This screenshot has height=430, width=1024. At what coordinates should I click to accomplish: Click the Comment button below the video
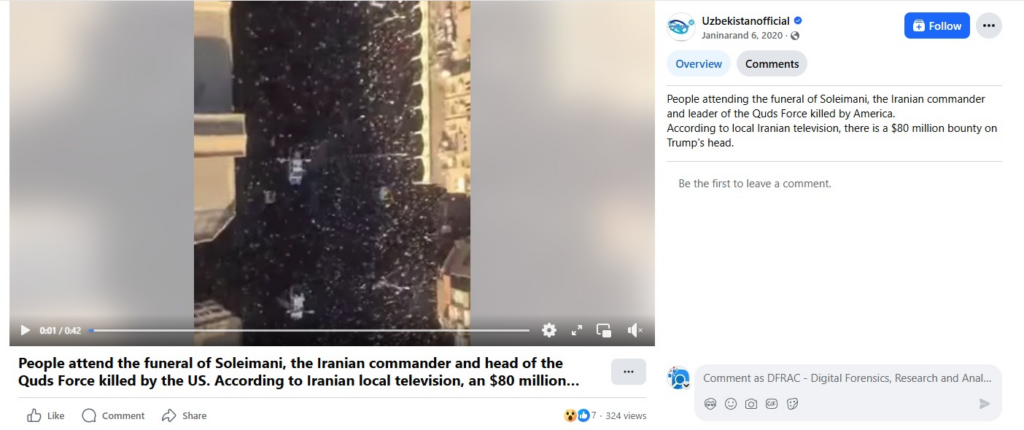[114, 416]
